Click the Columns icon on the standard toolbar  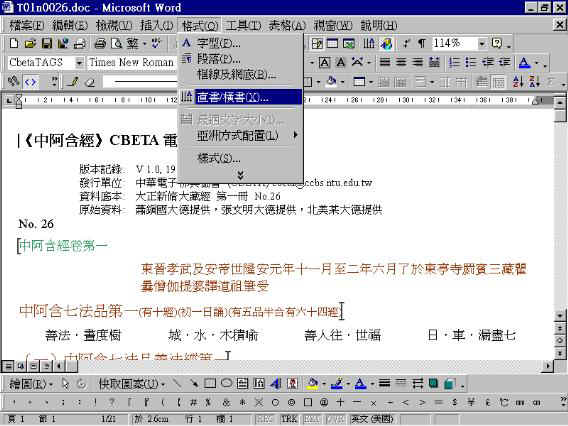(369, 44)
